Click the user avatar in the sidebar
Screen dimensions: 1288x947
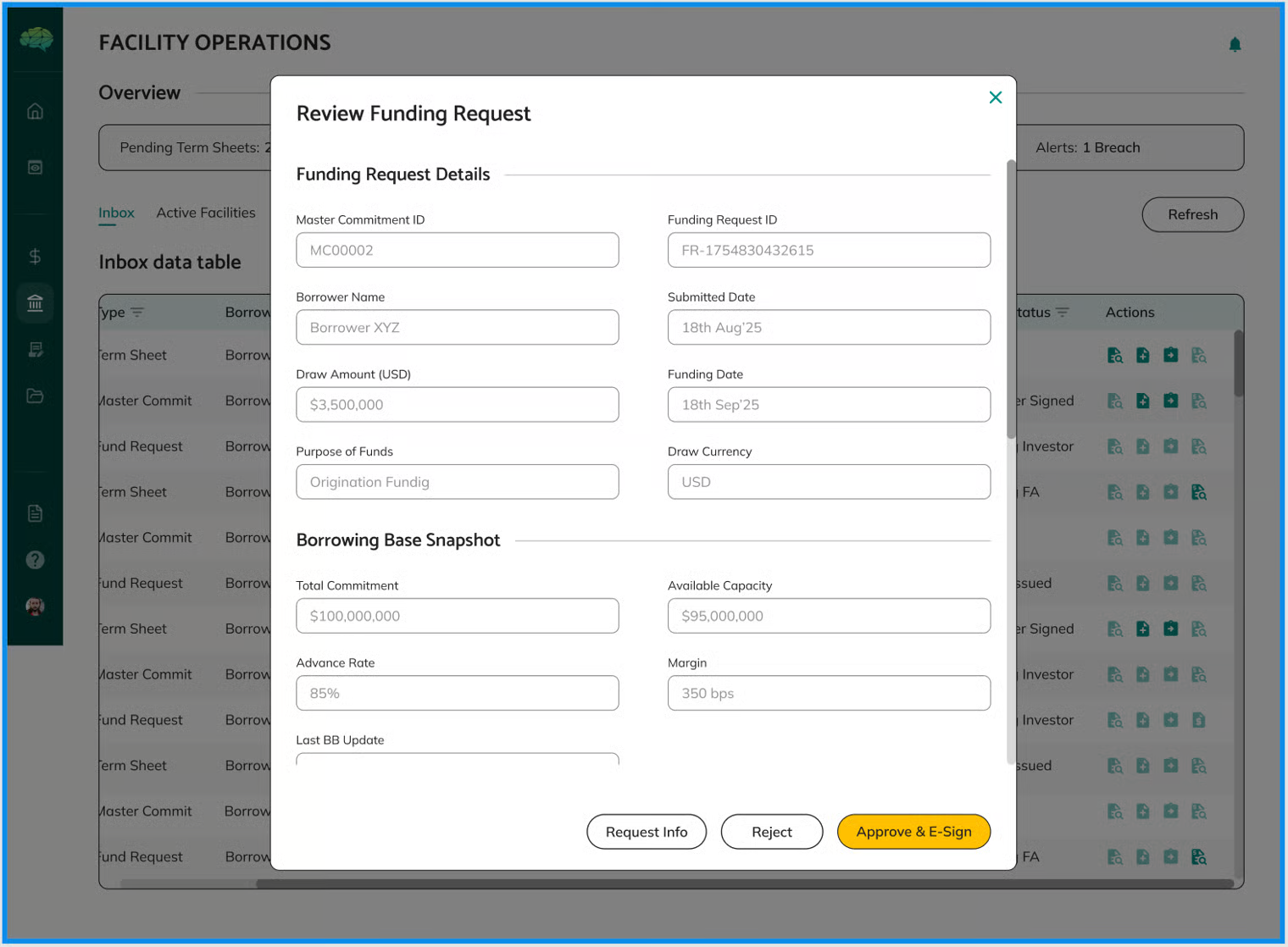(35, 606)
